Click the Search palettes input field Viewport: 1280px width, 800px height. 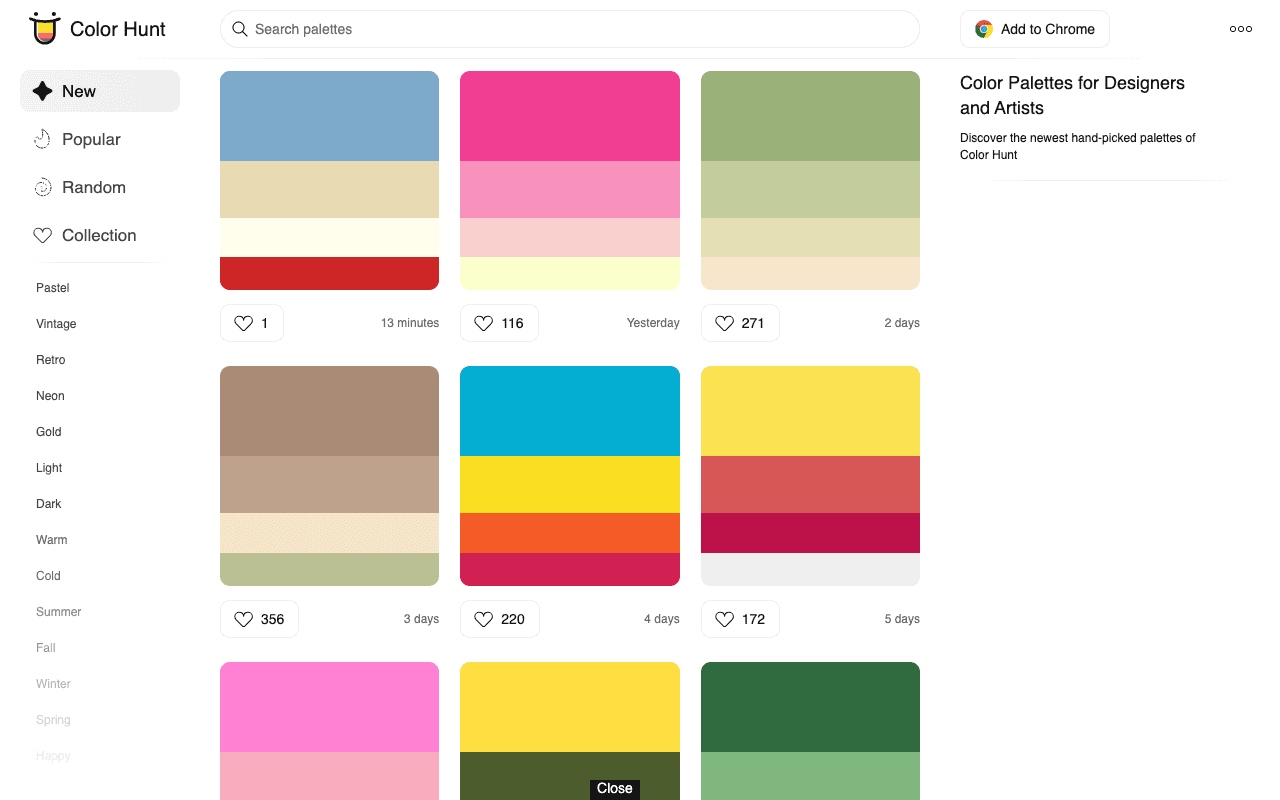pos(569,29)
